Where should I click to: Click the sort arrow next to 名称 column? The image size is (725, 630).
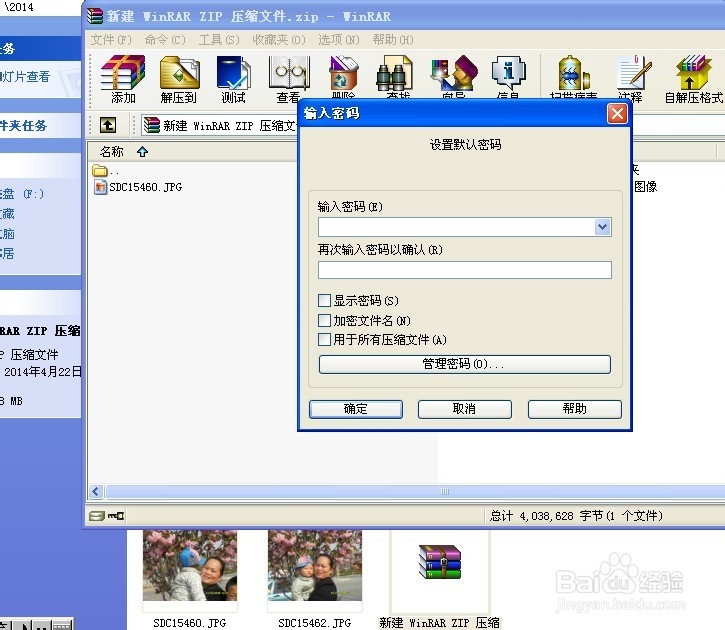tap(142, 152)
